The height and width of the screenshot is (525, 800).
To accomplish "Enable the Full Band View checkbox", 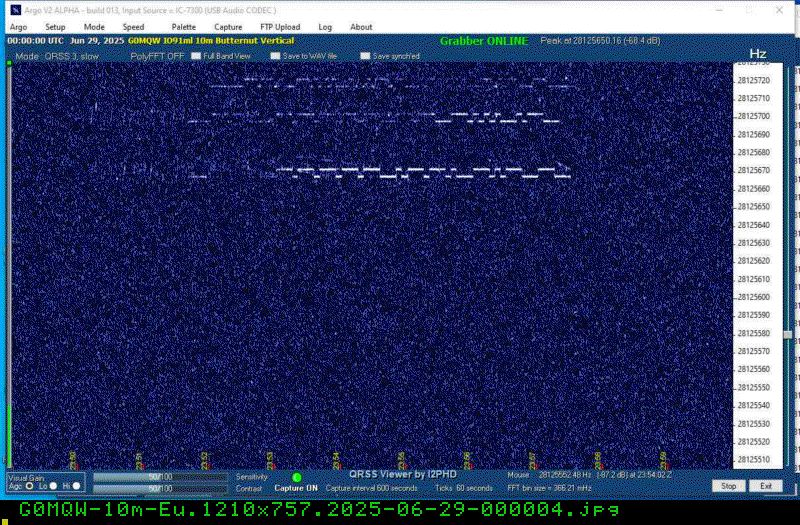I will (196, 56).
